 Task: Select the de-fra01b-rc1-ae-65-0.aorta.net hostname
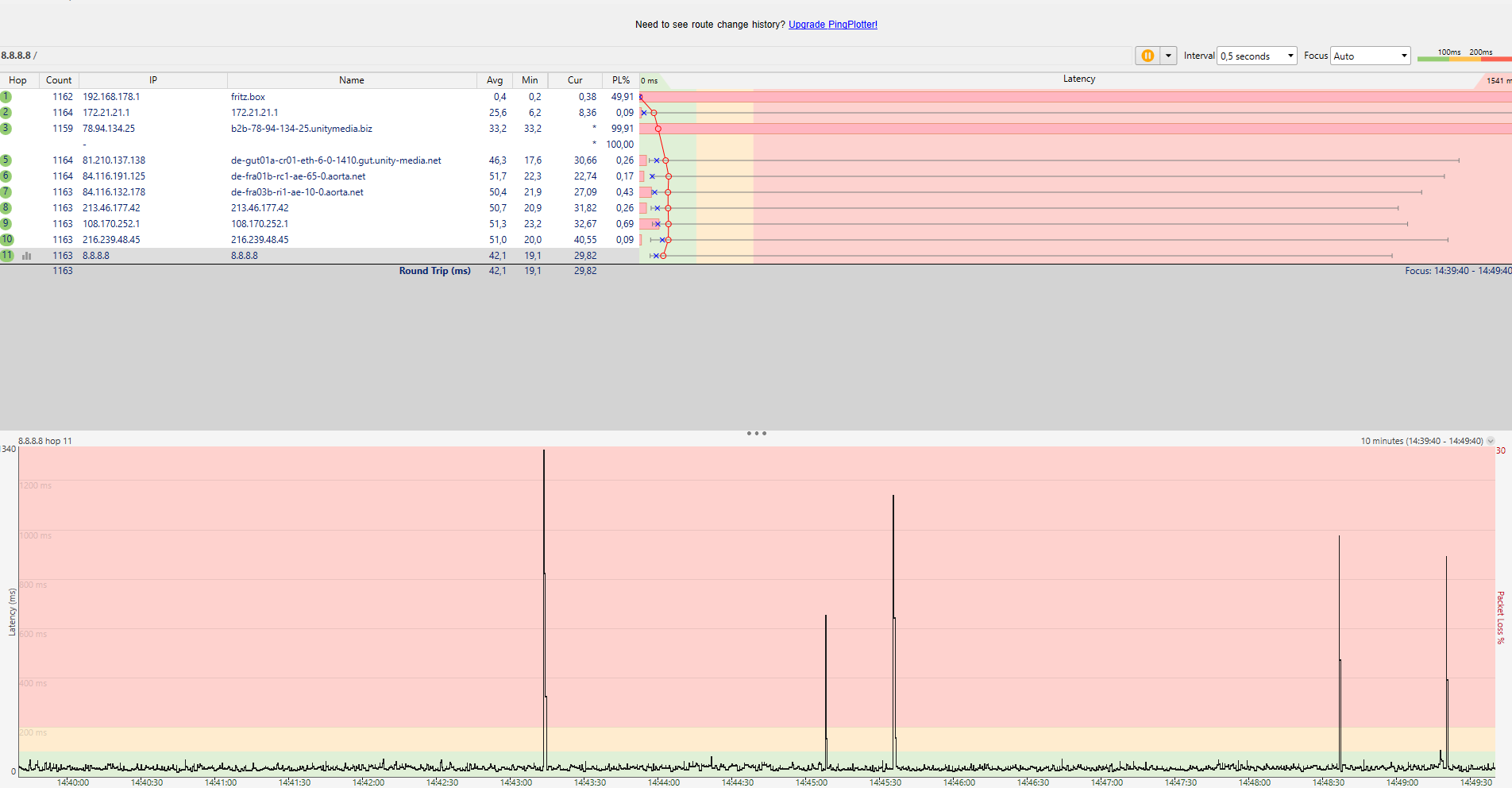299,176
